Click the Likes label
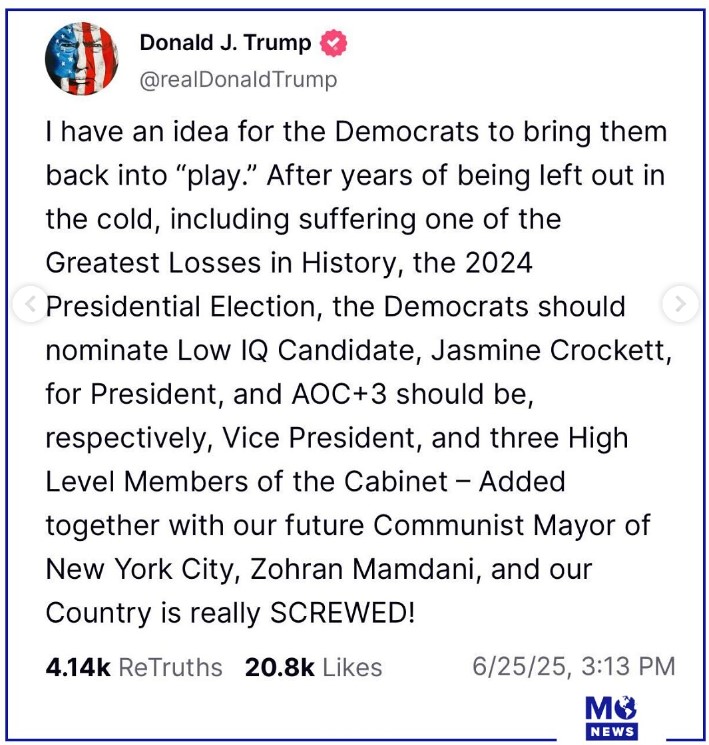The image size is (709, 745). tap(350, 668)
